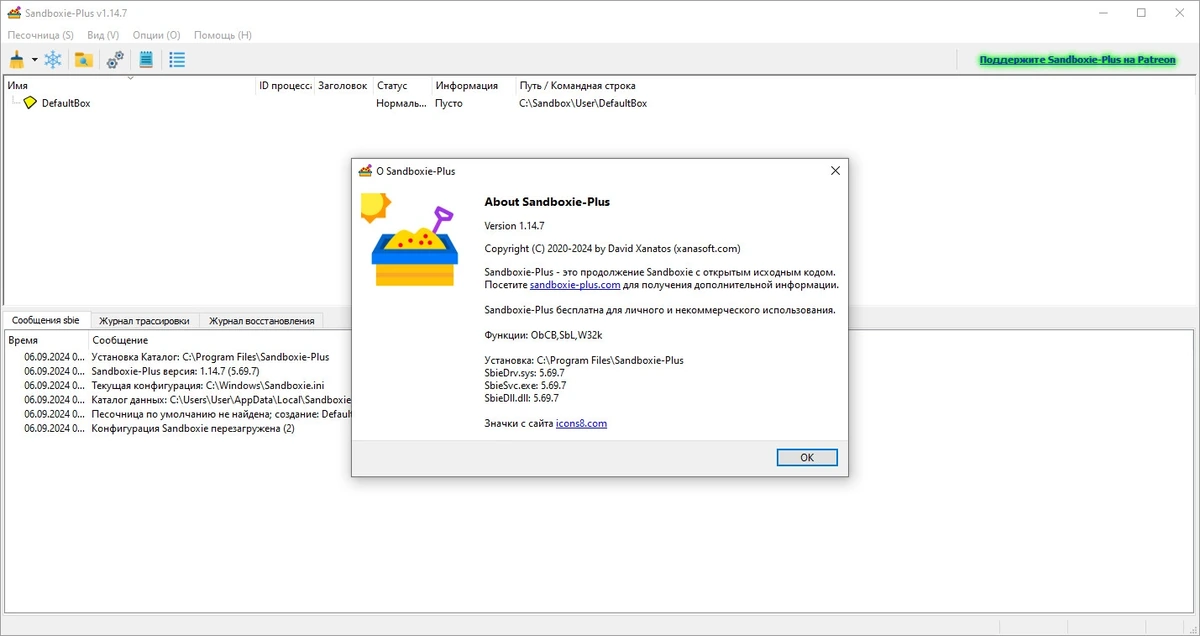The width and height of the screenshot is (1200, 636).
Task: Click the blue notepad toolbar icon
Action: click(x=146, y=60)
